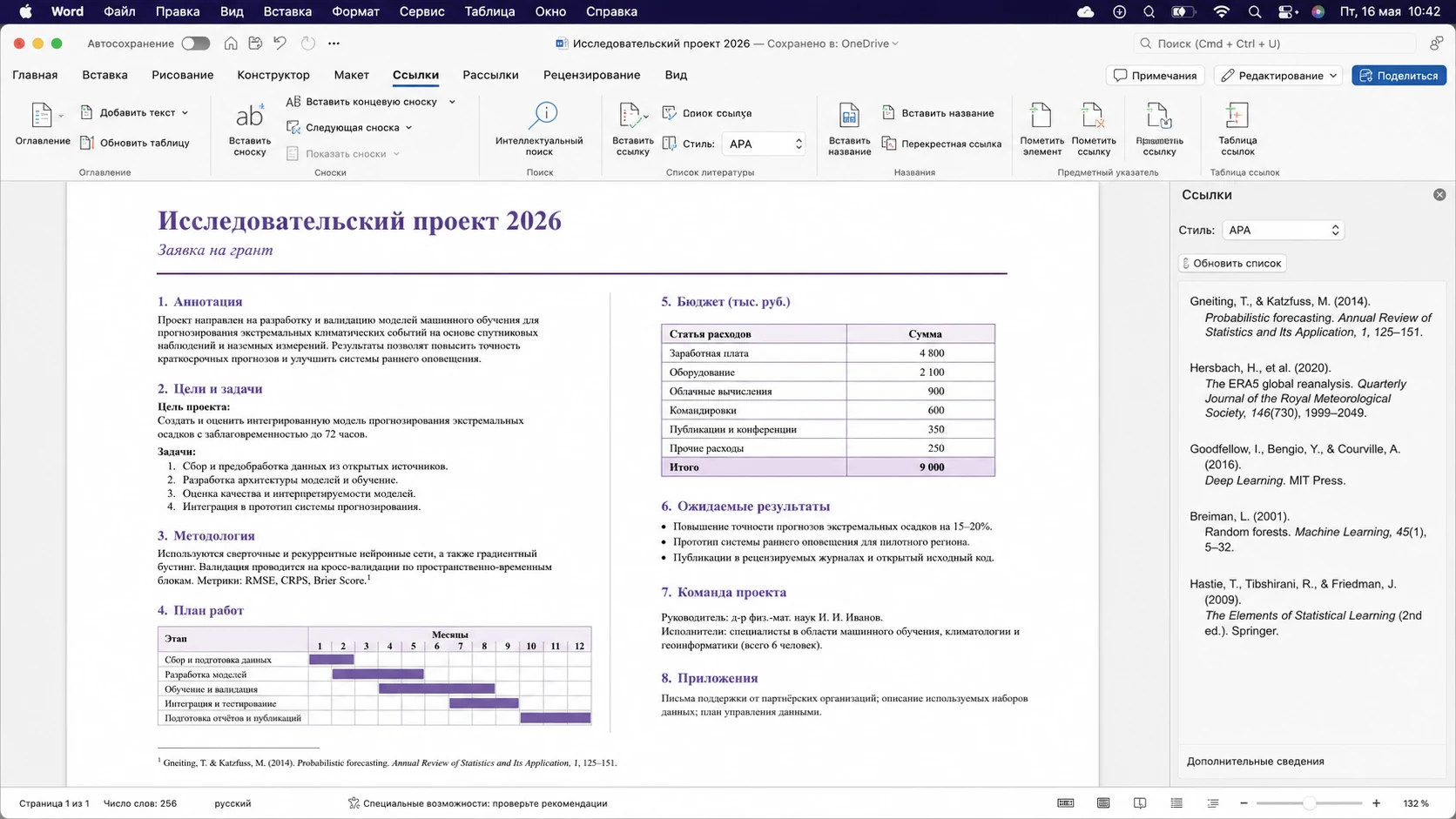Select the outline view icon in status bar
The height and width of the screenshot is (819, 1456).
tap(1176, 803)
